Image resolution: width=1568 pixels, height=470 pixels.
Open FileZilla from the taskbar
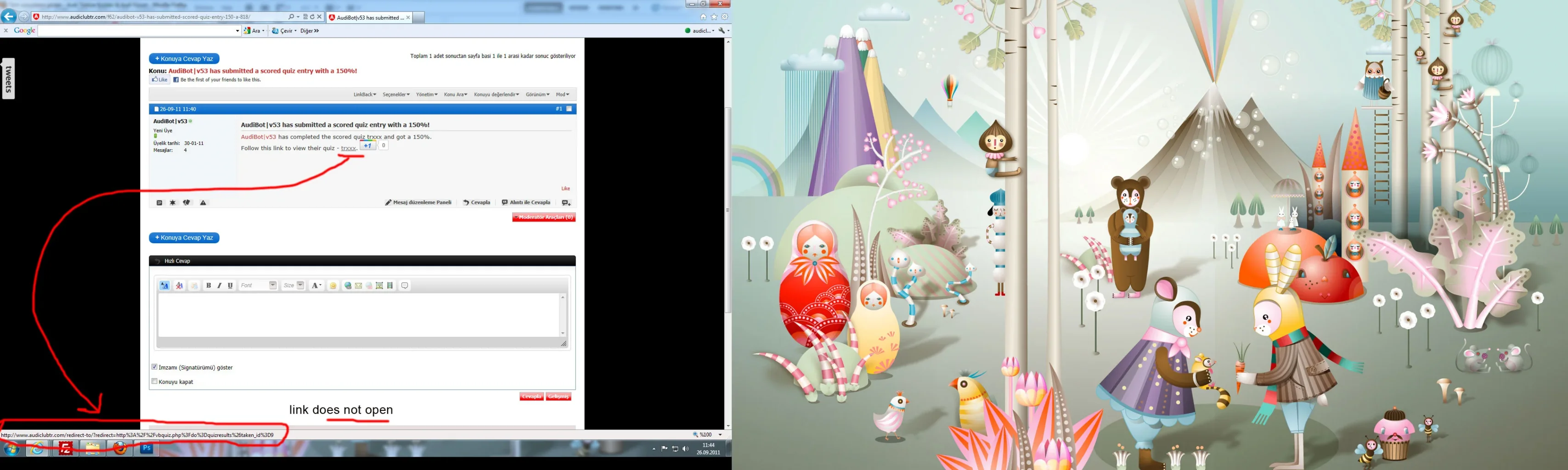tap(66, 449)
